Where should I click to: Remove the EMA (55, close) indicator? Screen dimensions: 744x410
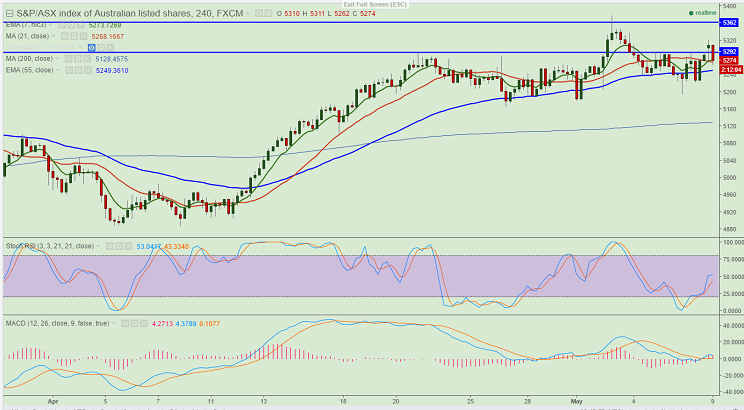[x=88, y=70]
